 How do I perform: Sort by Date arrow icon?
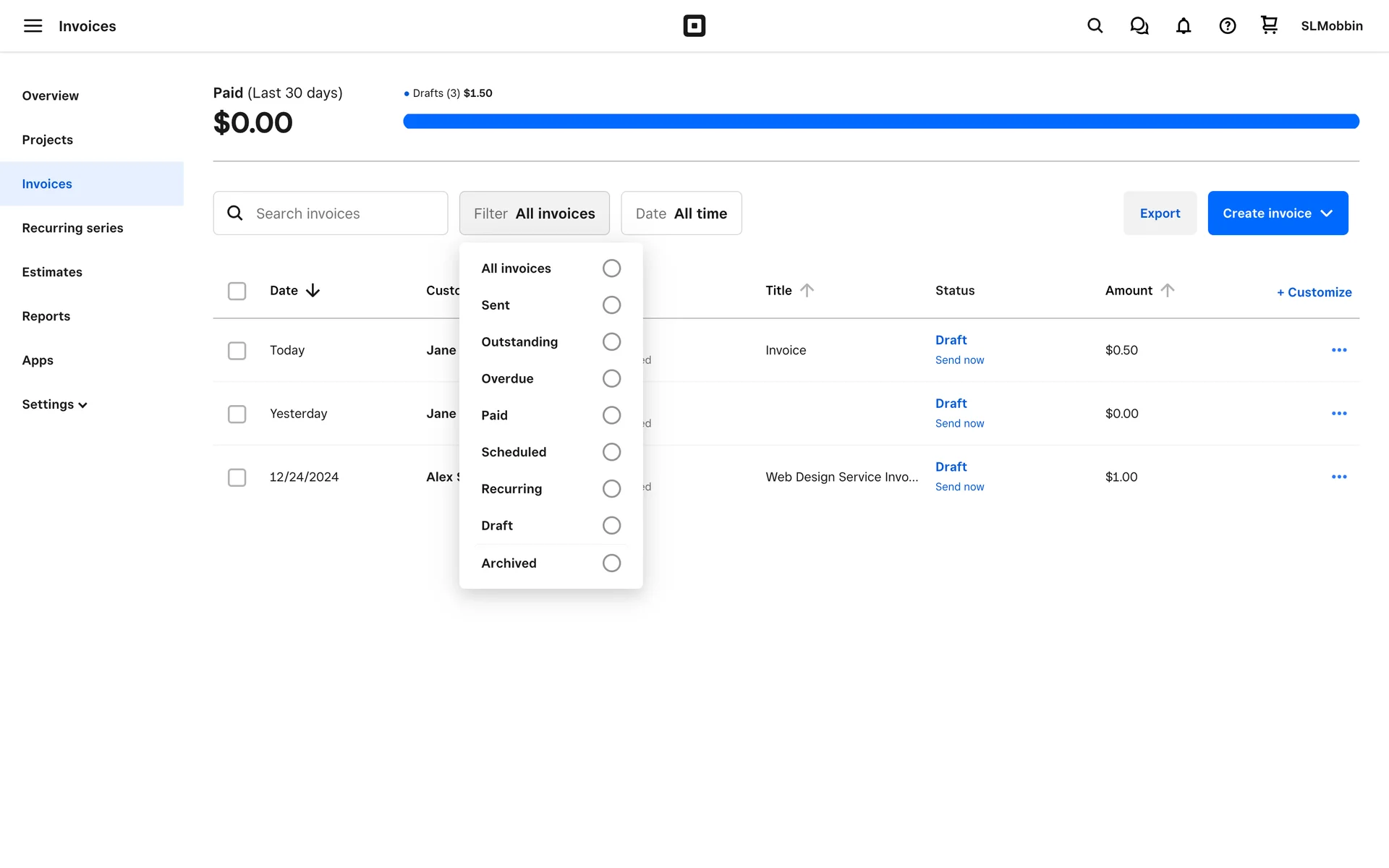(313, 291)
